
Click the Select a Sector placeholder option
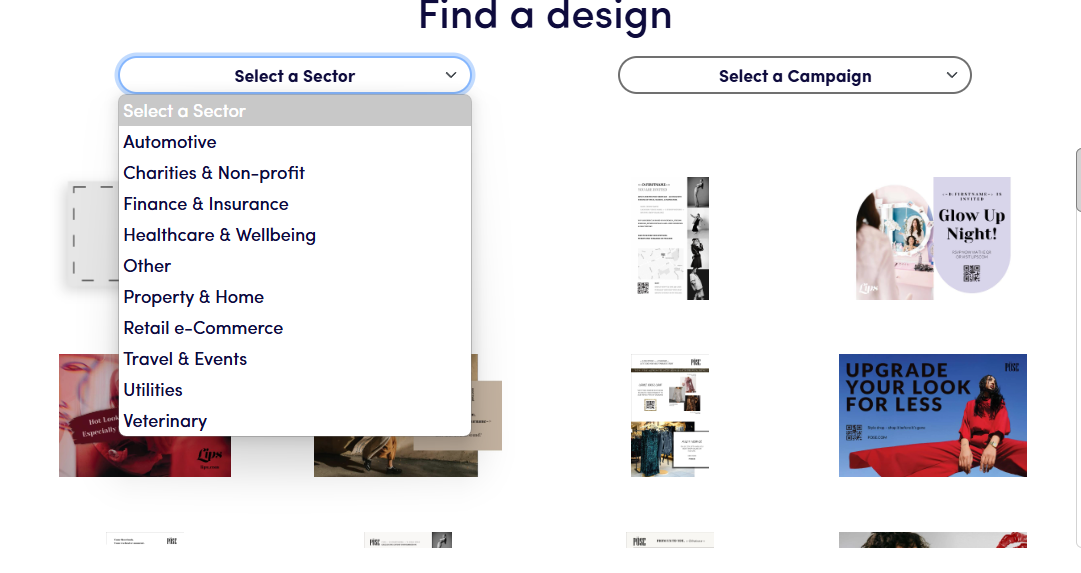tap(184, 111)
